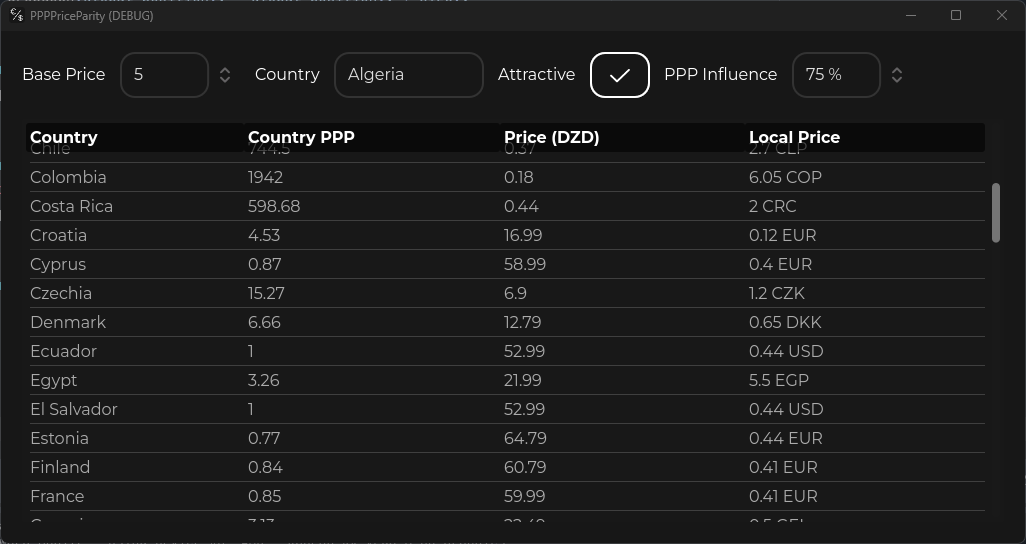
Task: Click the Local Price column header
Action: [x=794, y=137]
